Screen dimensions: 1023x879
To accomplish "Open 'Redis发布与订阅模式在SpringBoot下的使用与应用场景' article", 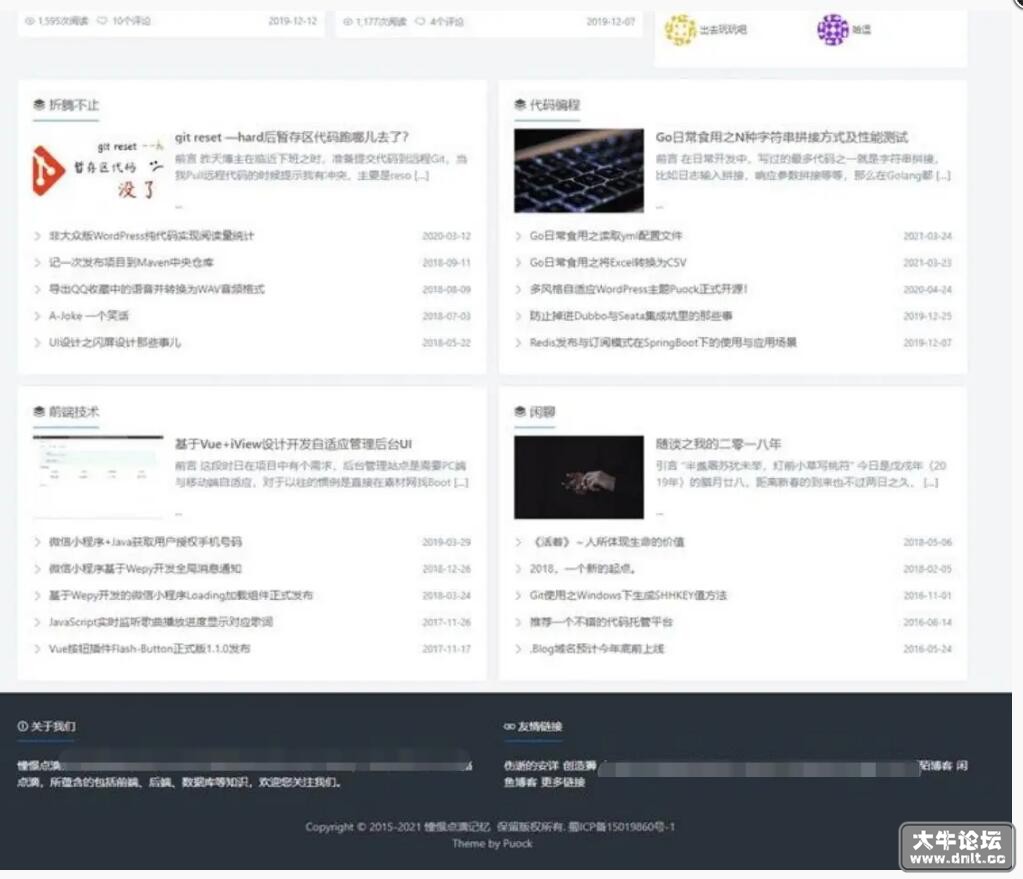I will coord(663,343).
